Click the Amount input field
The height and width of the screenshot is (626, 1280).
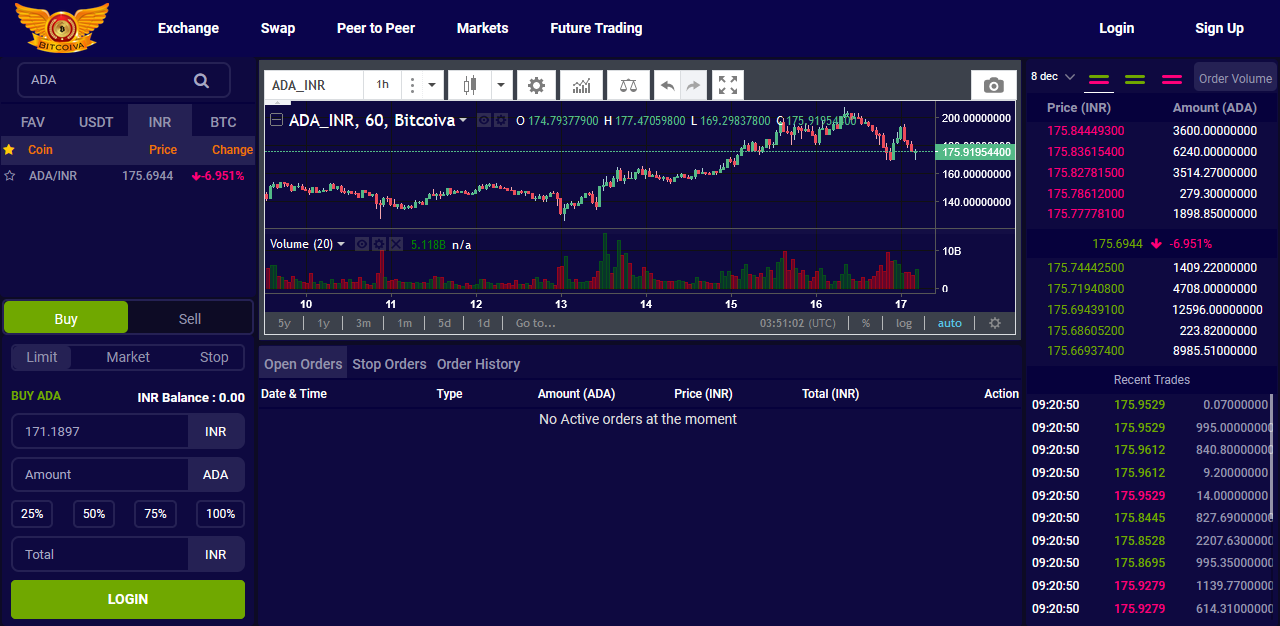100,475
